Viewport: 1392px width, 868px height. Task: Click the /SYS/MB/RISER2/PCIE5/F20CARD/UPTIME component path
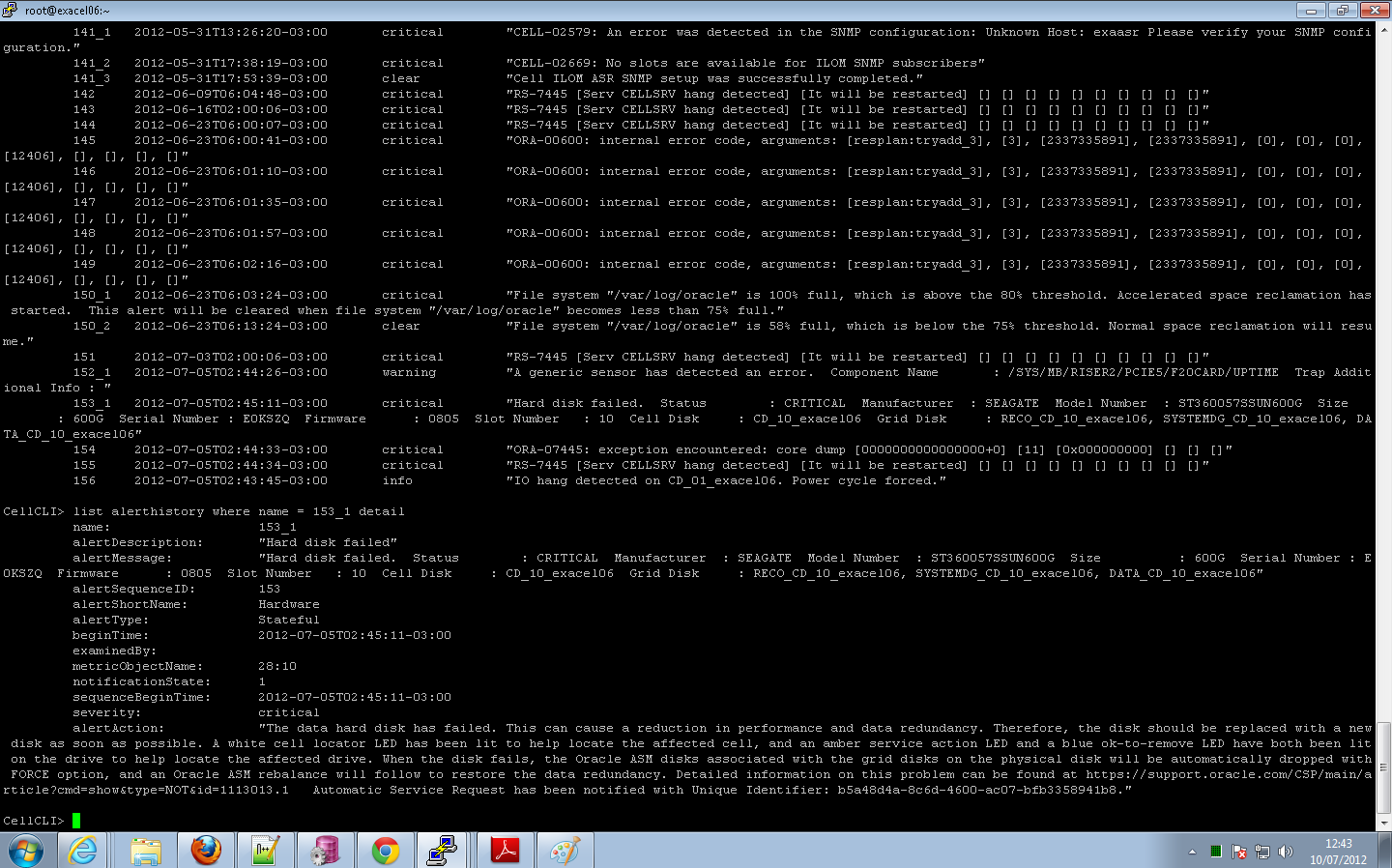click(1144, 372)
